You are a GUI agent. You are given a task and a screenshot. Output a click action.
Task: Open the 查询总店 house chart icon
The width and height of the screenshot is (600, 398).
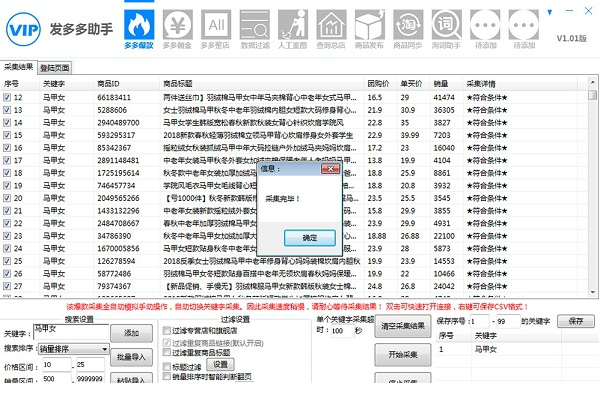(x=331, y=29)
